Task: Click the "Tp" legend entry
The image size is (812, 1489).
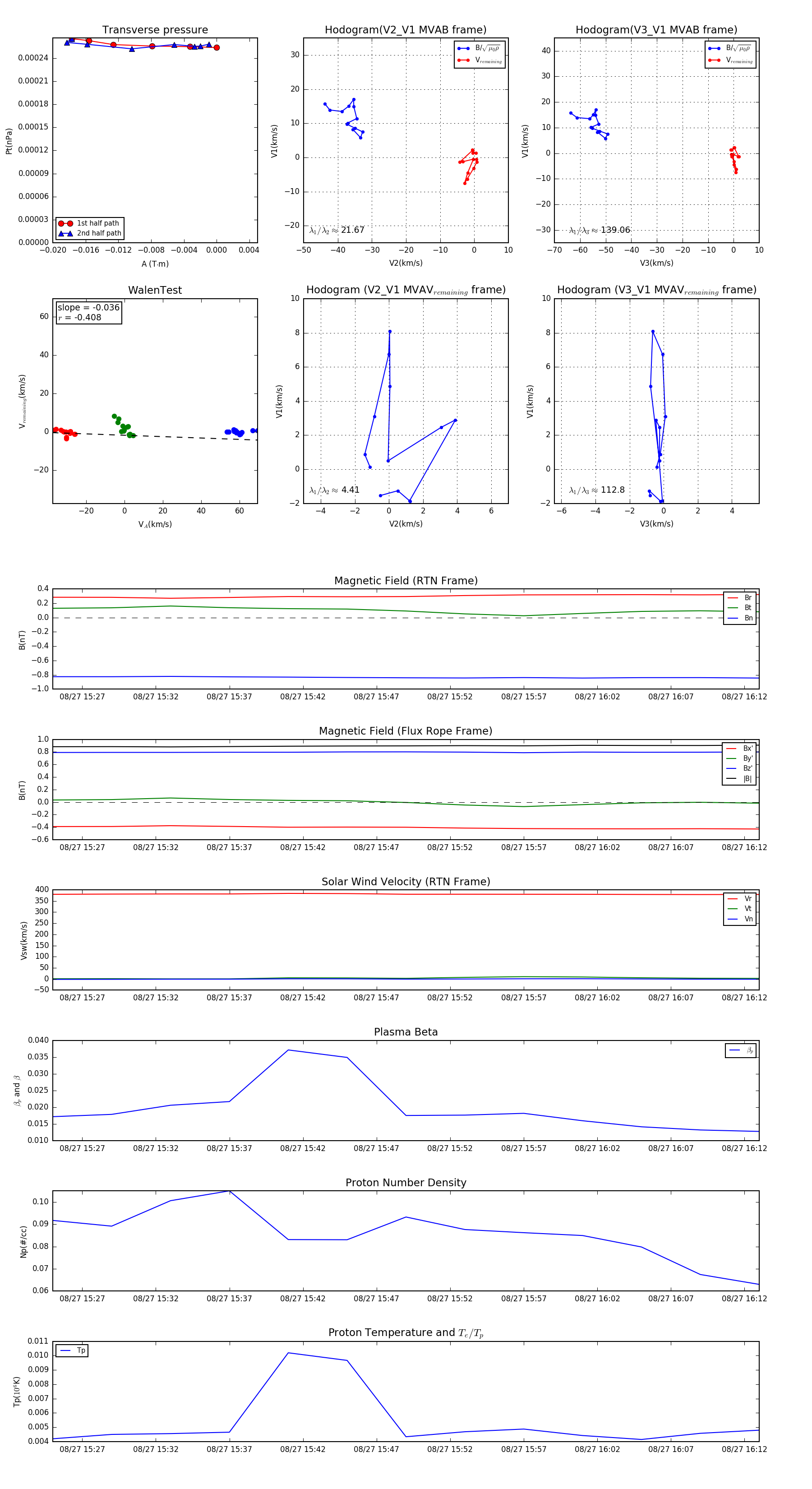Action: tap(72, 1351)
